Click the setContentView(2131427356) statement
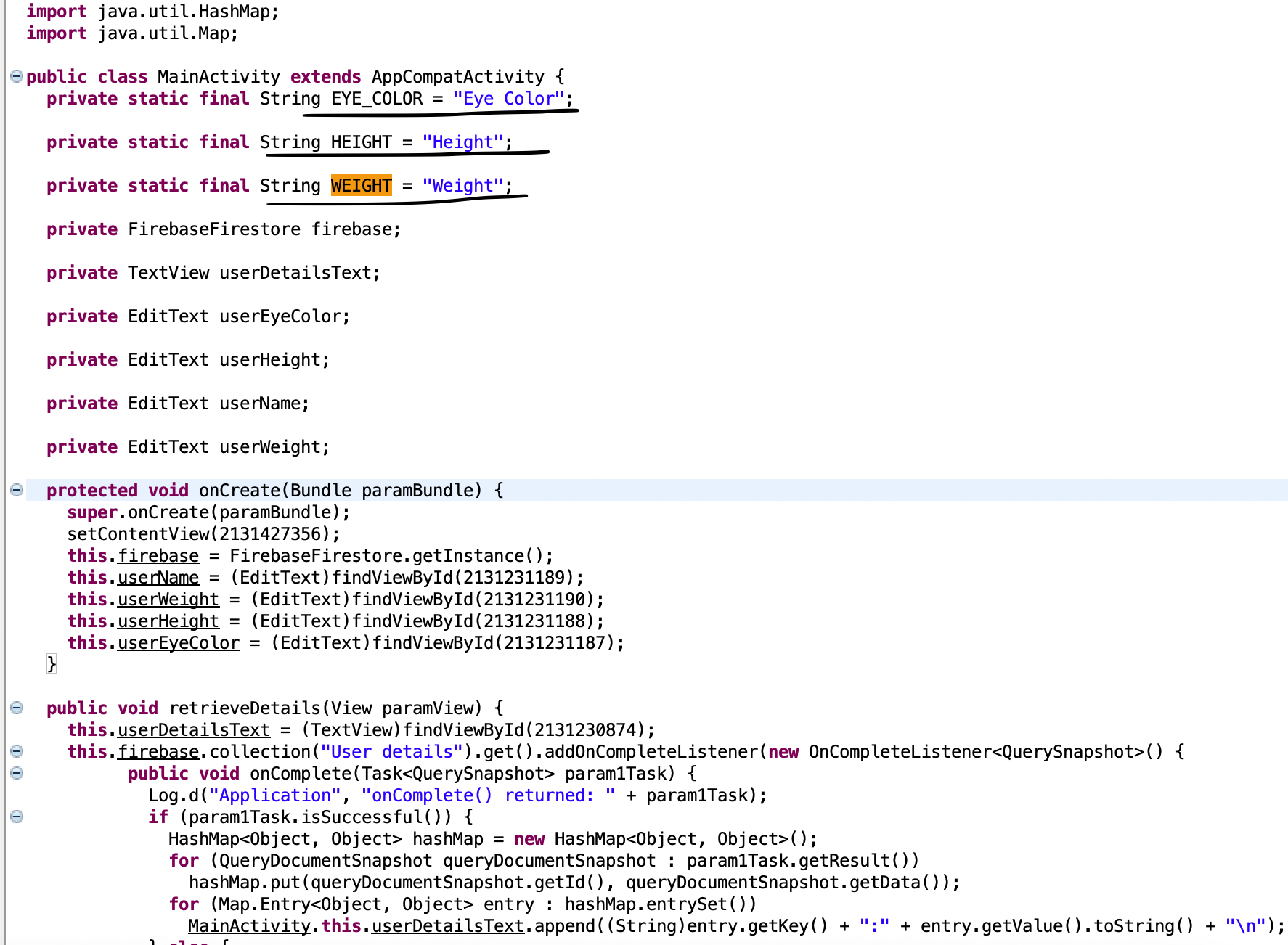This screenshot has width=1288, height=945. point(203,534)
